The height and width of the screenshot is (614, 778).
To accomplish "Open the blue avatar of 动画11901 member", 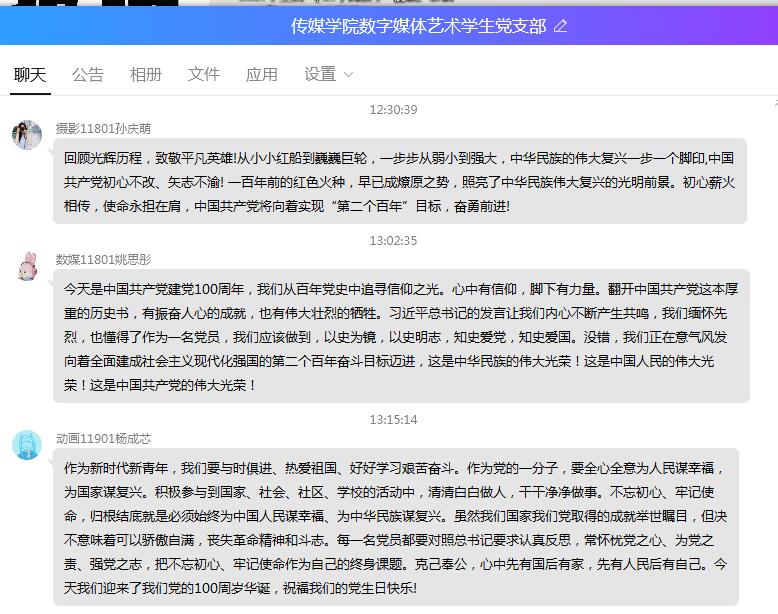I will [27, 445].
